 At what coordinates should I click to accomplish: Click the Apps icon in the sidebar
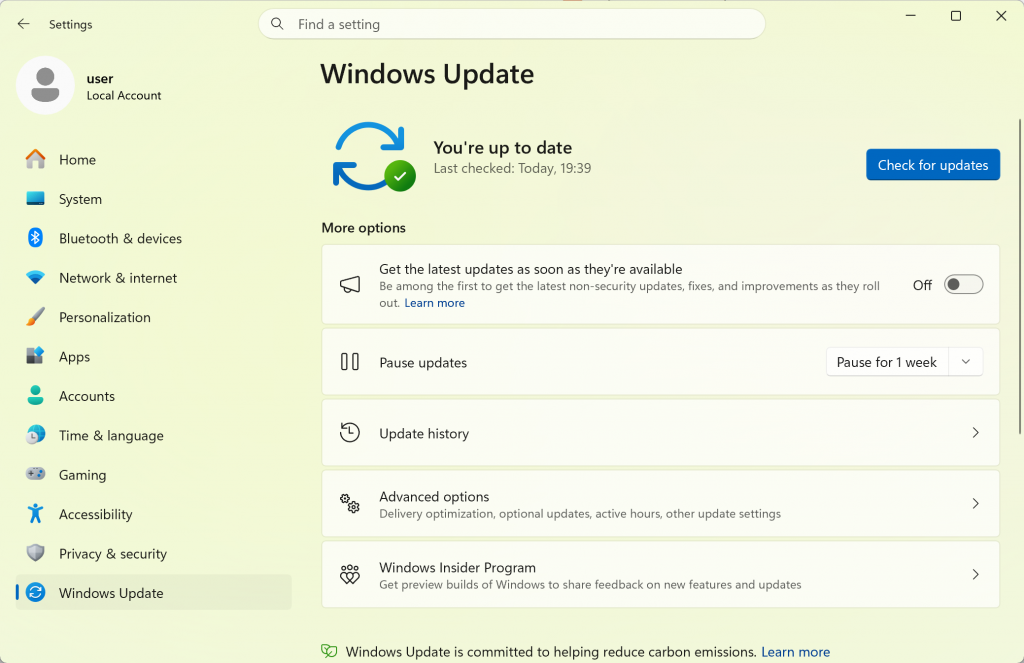click(x=35, y=356)
